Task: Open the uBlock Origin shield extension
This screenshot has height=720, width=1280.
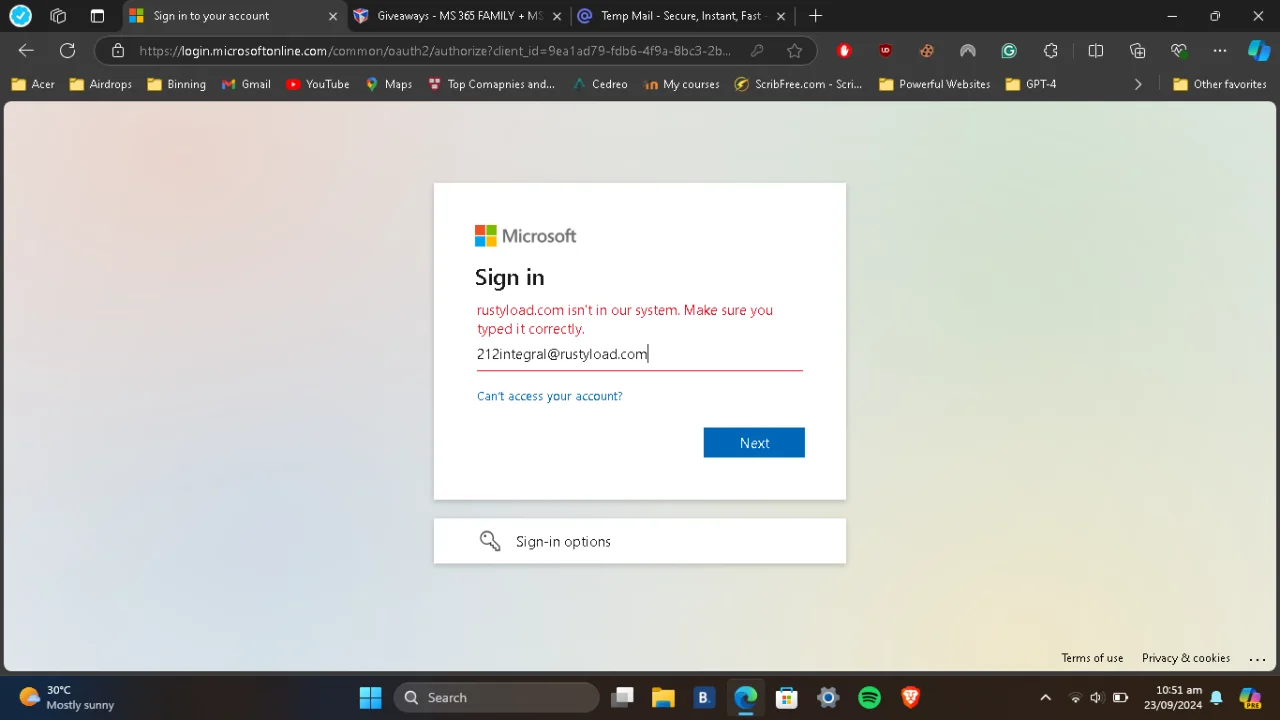Action: click(885, 51)
